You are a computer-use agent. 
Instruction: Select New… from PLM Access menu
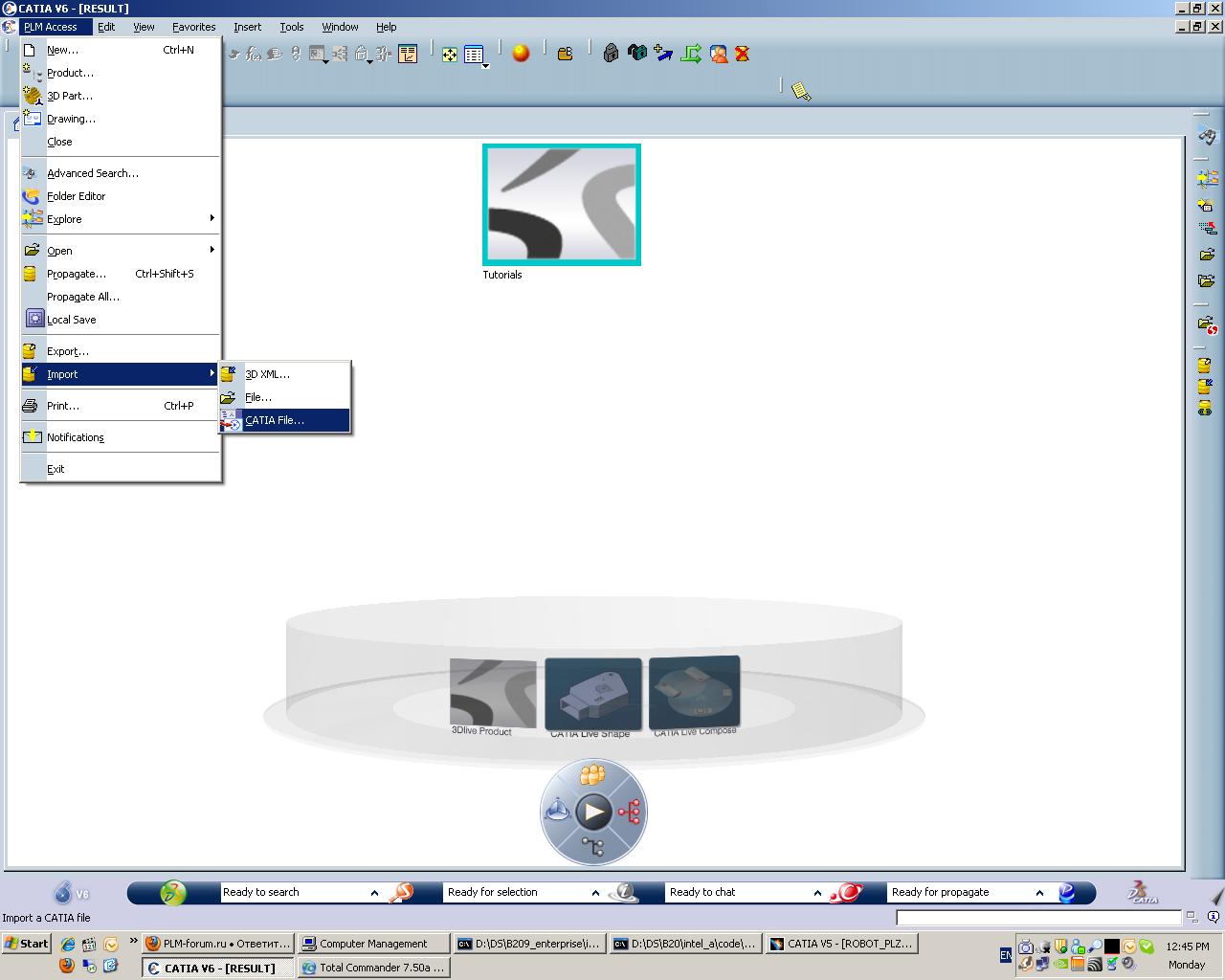coord(121,50)
